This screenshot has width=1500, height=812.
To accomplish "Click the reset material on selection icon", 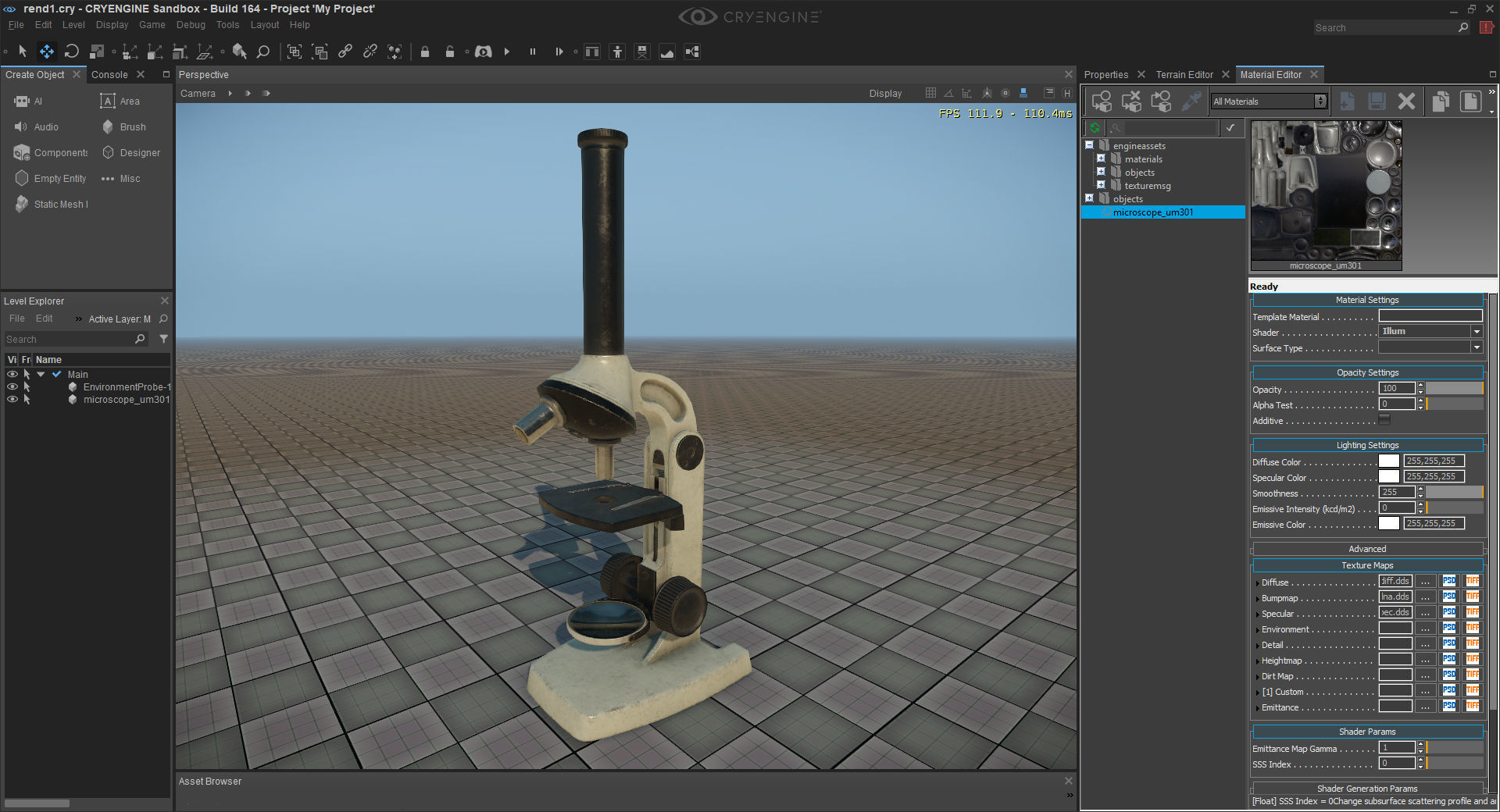I will pyautogui.click(x=1131, y=101).
